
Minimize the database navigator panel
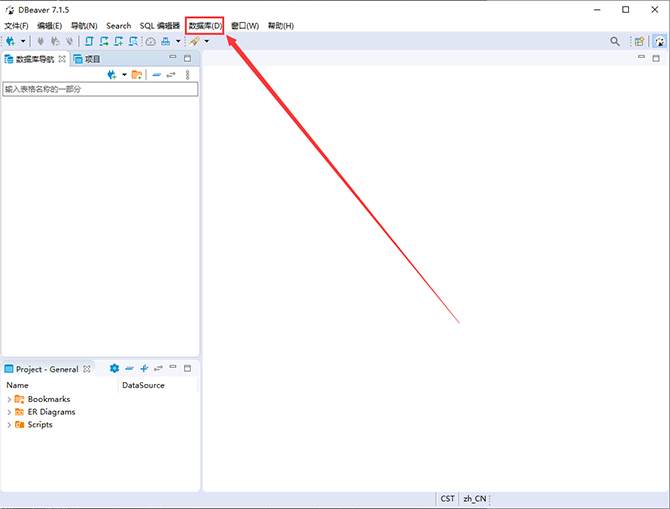point(173,57)
